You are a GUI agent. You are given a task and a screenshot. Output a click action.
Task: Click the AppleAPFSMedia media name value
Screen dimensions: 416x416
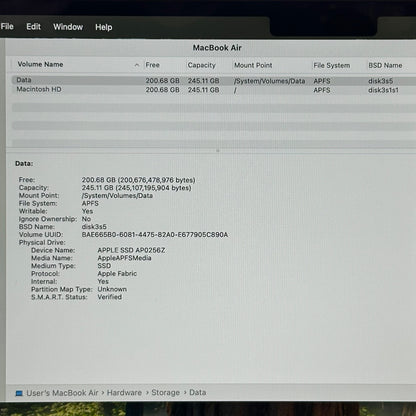coord(124,258)
